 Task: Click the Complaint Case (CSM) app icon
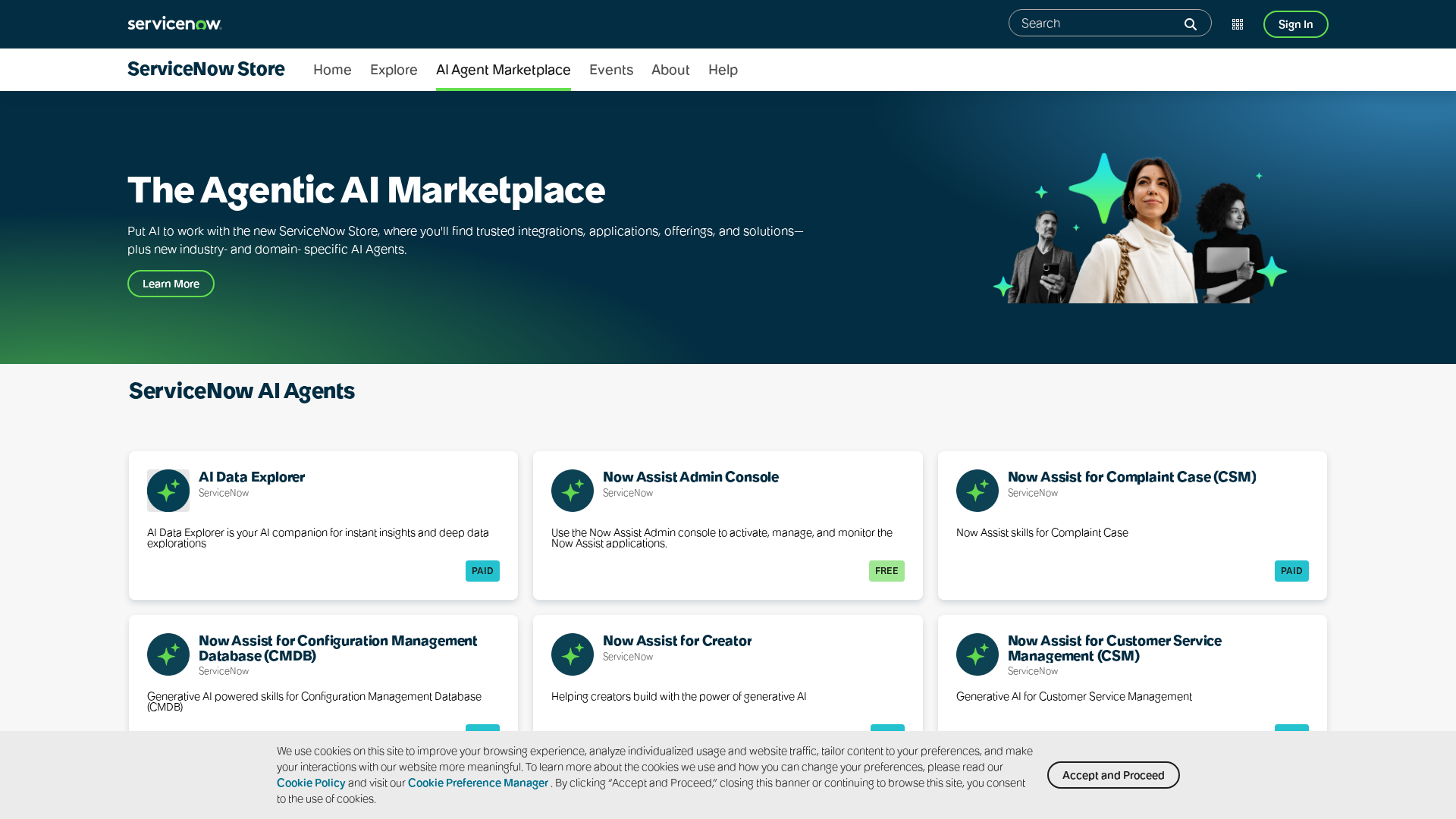click(x=977, y=491)
